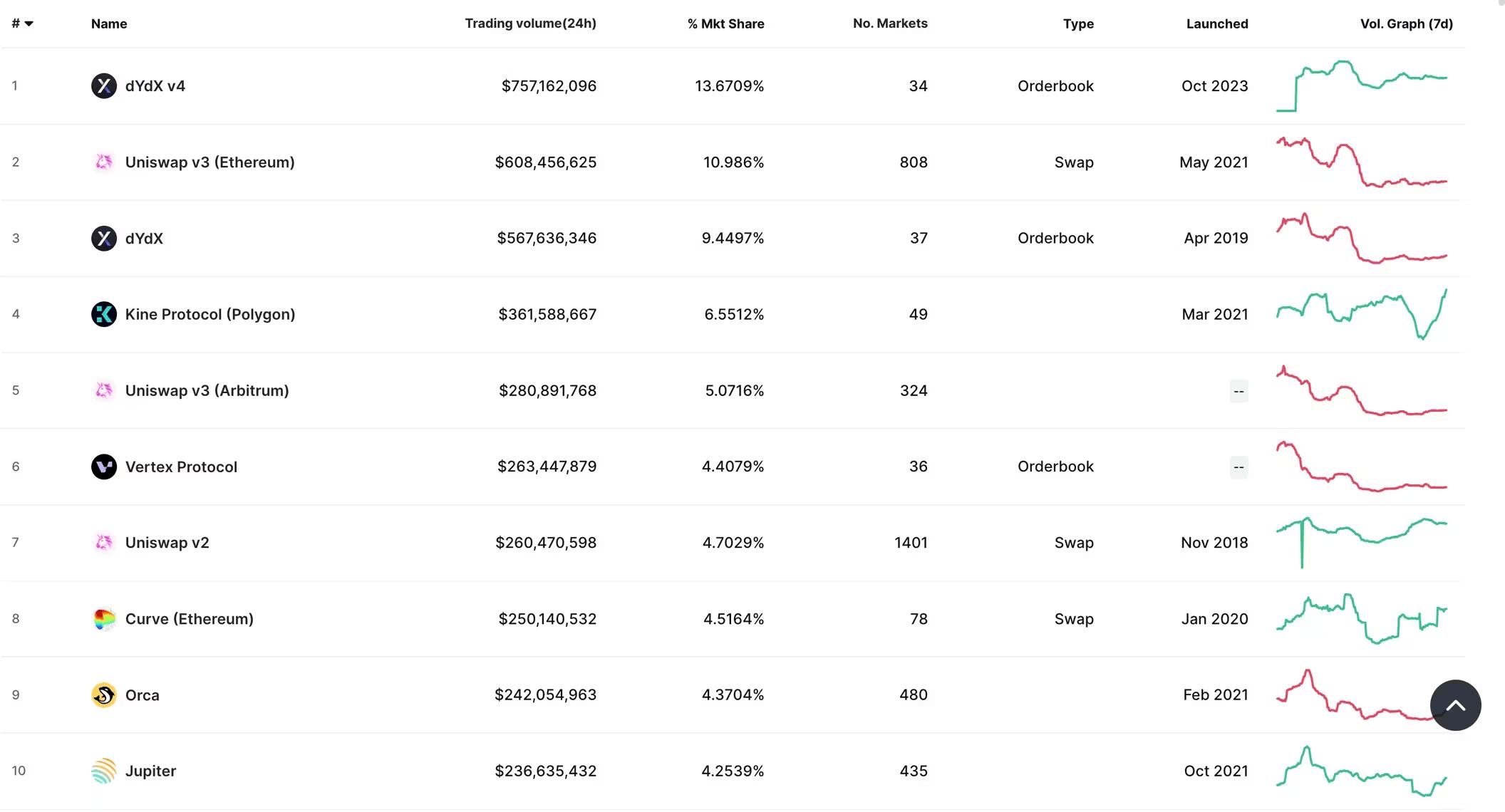Click the Jupiter logo icon
This screenshot has width=1505, height=812.
tap(104, 771)
